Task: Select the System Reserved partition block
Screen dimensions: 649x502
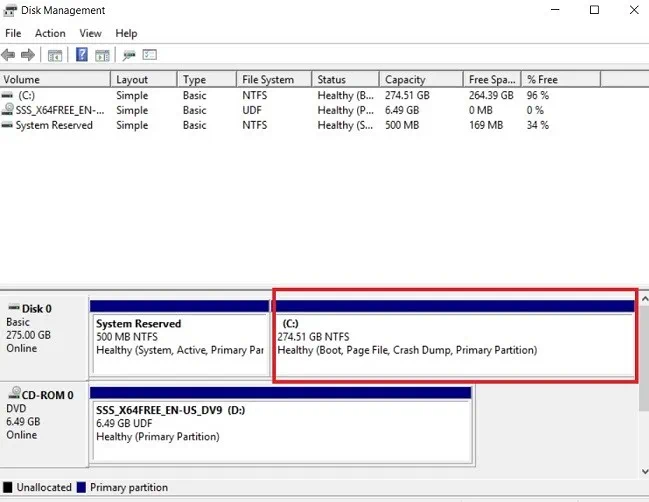Action: click(x=179, y=340)
